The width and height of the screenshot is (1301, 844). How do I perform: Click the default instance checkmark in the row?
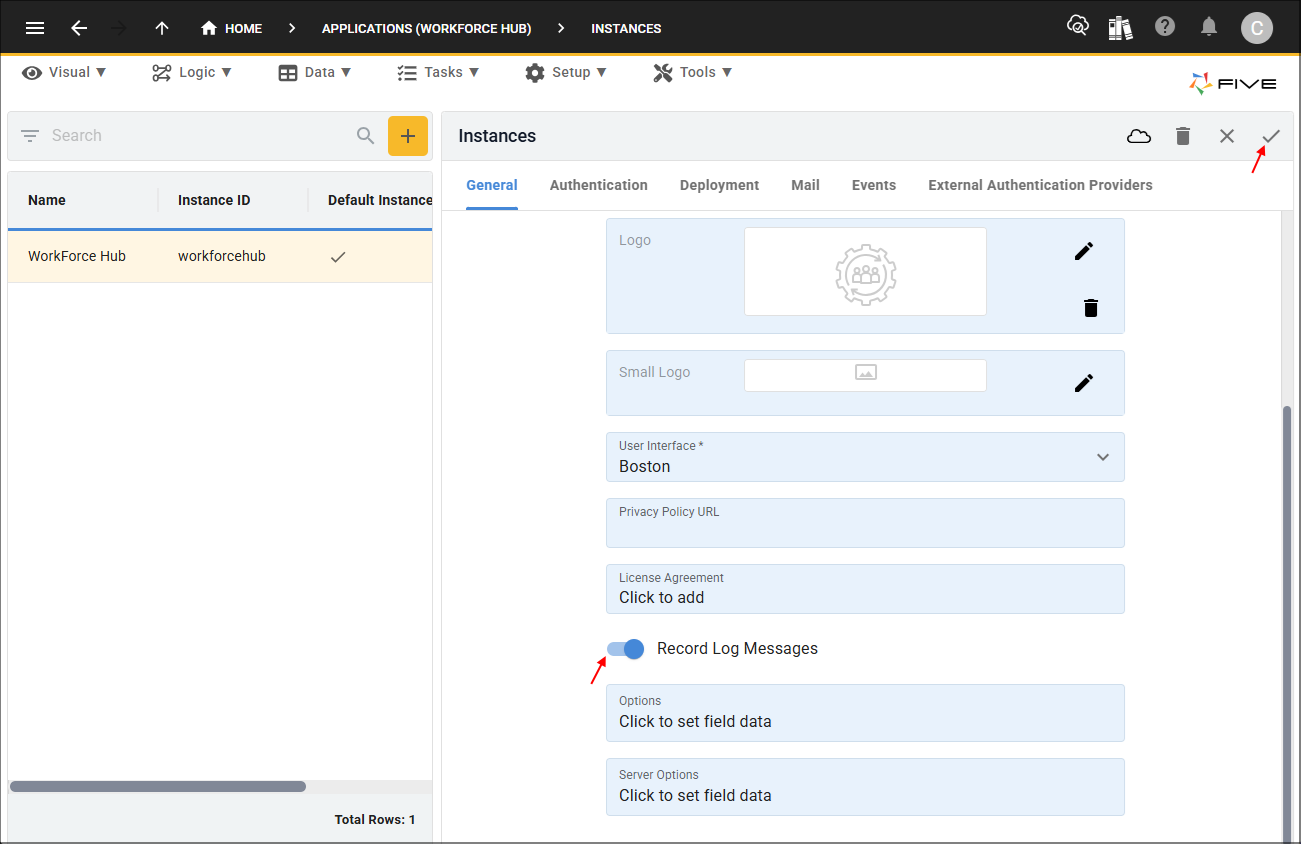(338, 257)
